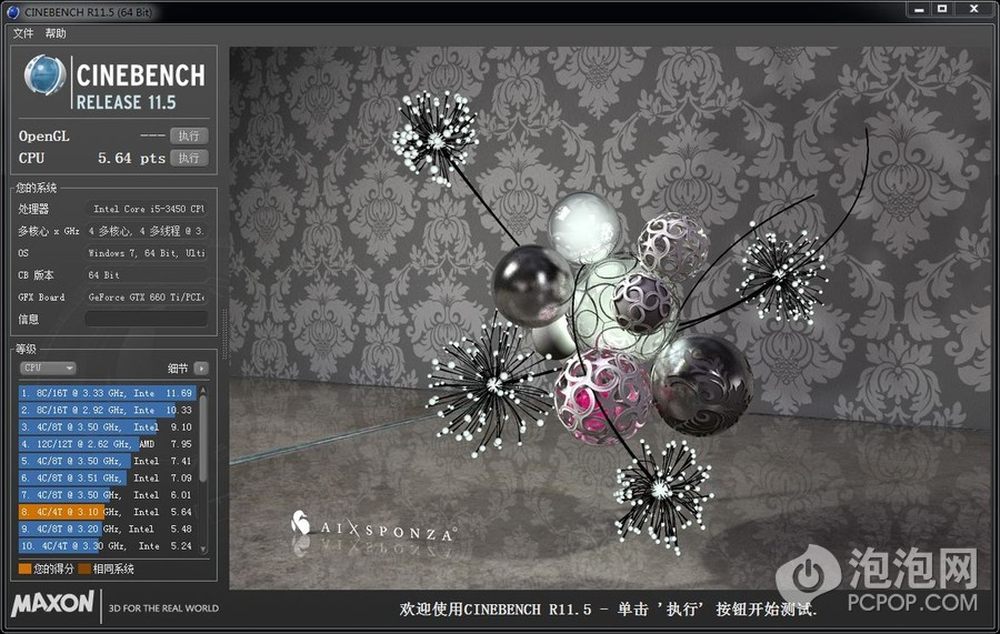Click the processor field showing Core i5-3450

[x=146, y=209]
